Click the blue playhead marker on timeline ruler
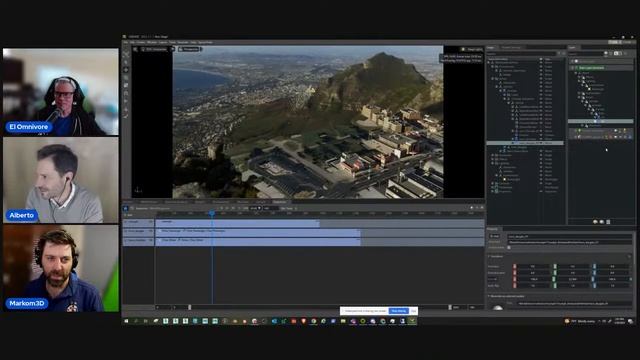Viewport: 640px width, 360px height. [212, 213]
